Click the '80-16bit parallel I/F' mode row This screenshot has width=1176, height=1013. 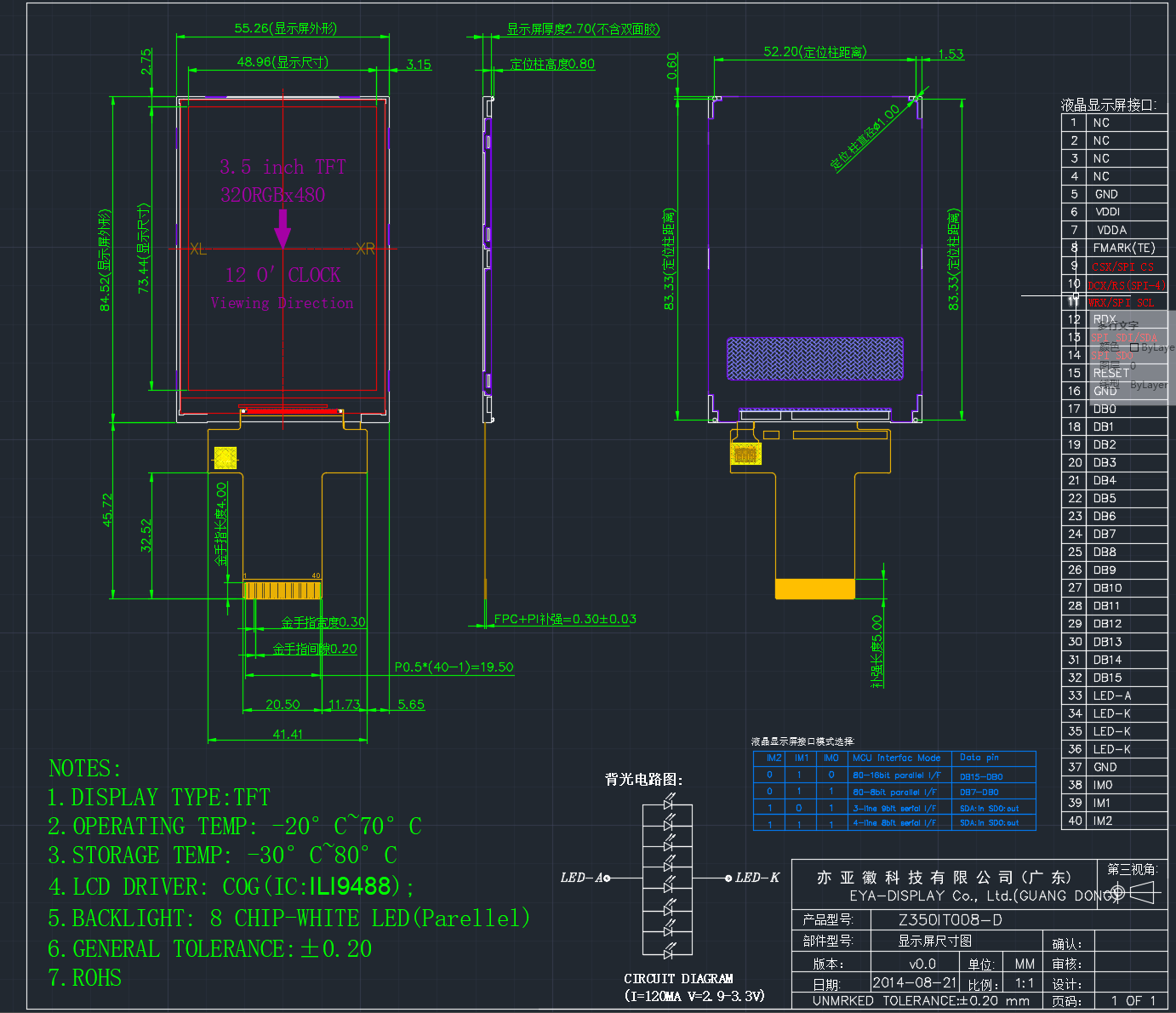894,775
